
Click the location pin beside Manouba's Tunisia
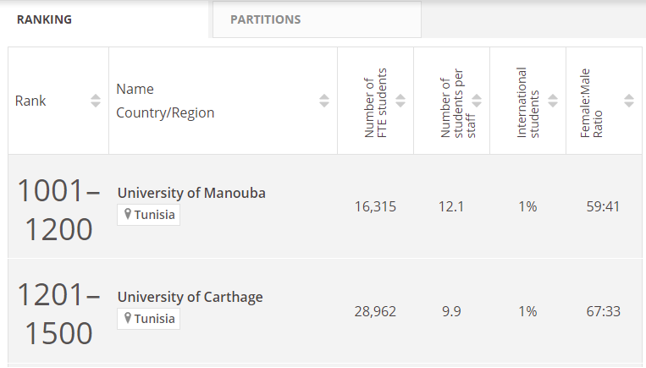[x=128, y=214]
